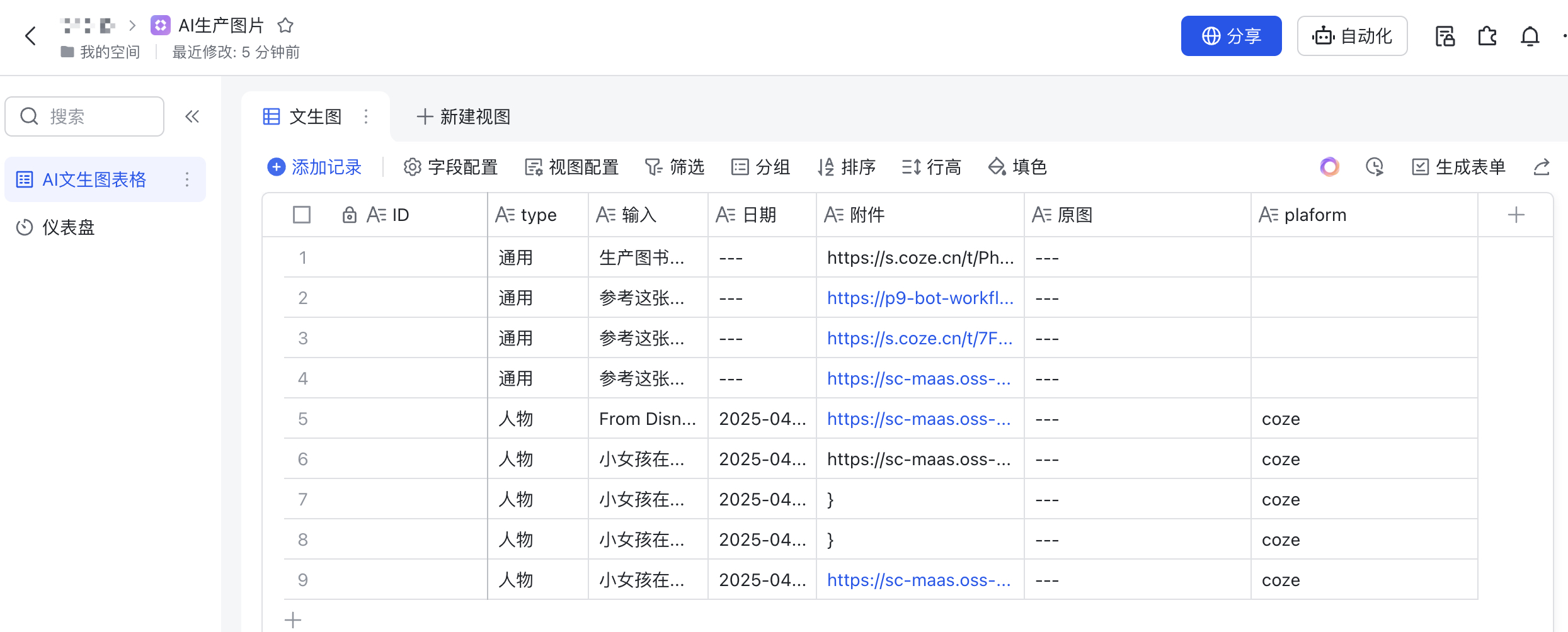The width and height of the screenshot is (1568, 632).
Task: Select the type column header
Action: click(x=538, y=215)
